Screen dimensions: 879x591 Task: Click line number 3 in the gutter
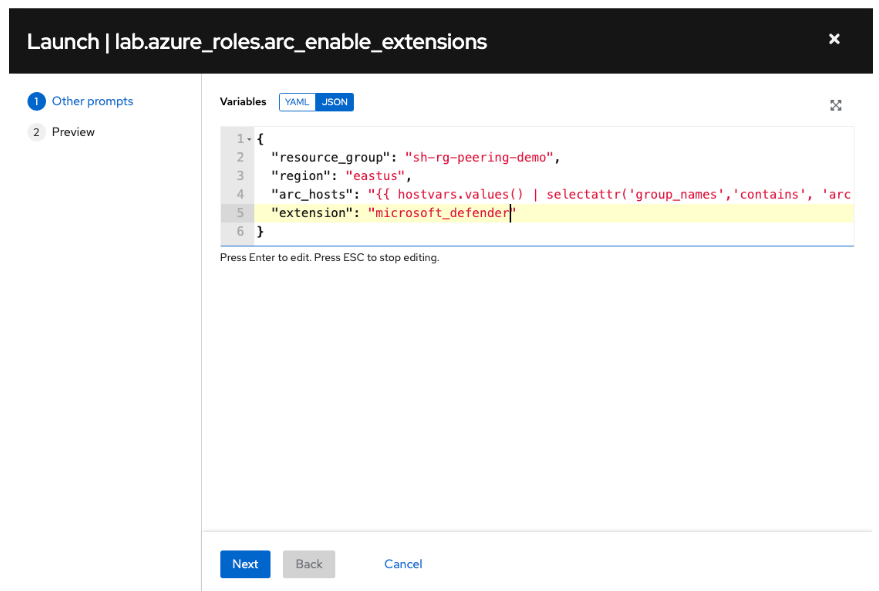[240, 176]
